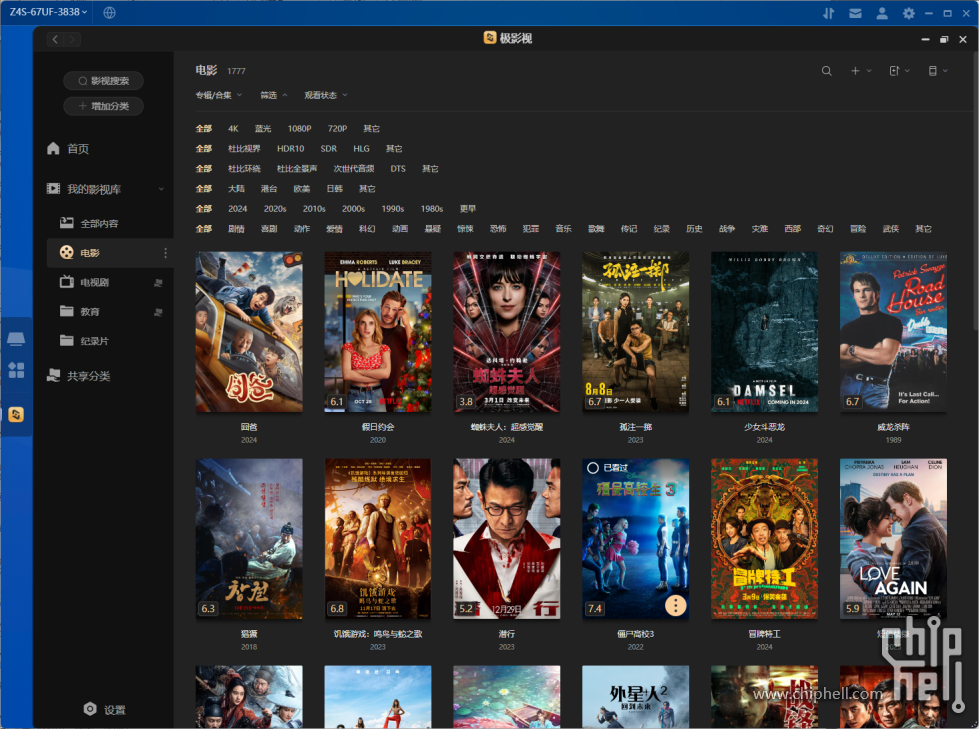Open the Holidate 假日约会 poster
The image size is (979, 729).
pos(378,331)
